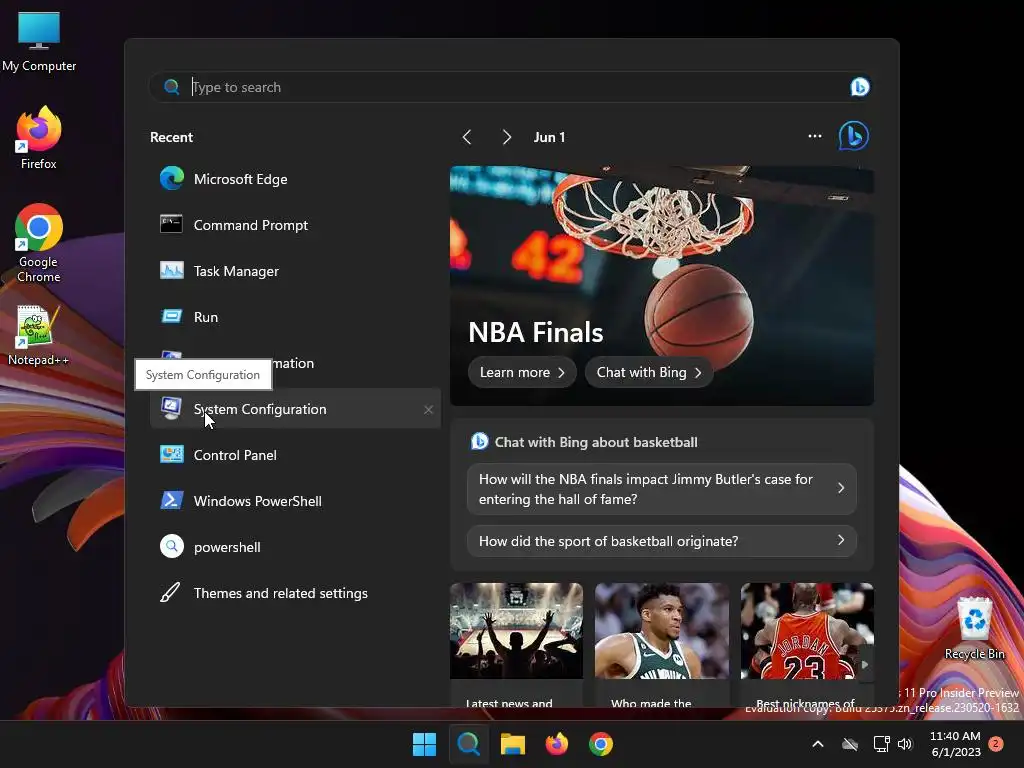Click the NBA Finals headline text

pyautogui.click(x=536, y=332)
